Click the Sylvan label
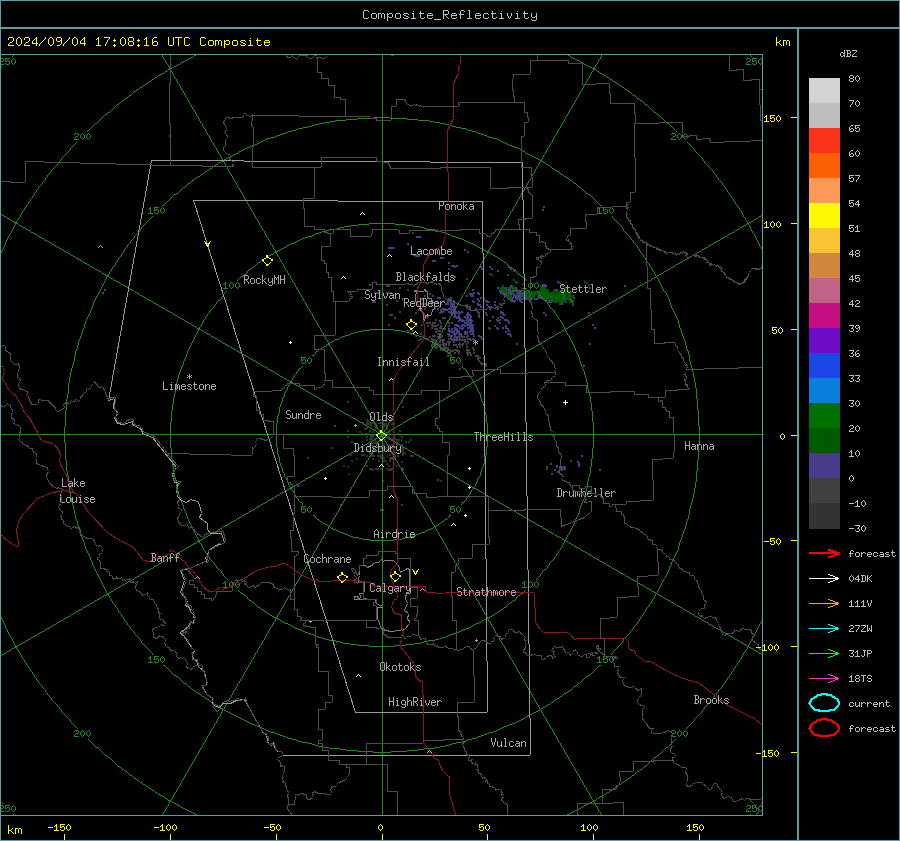The width and height of the screenshot is (900, 841). pyautogui.click(x=382, y=296)
